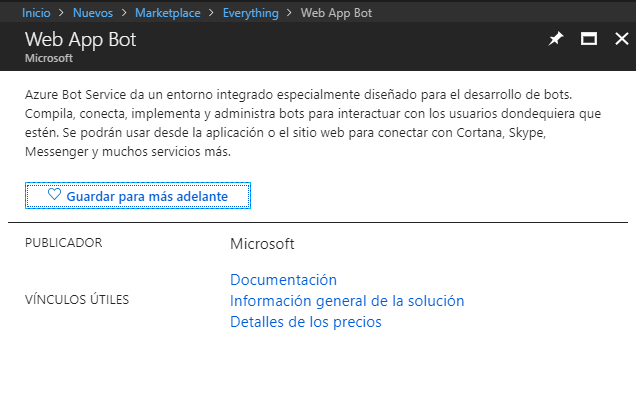
Task: Maximize the Web App Bot blade
Action: click(x=589, y=39)
